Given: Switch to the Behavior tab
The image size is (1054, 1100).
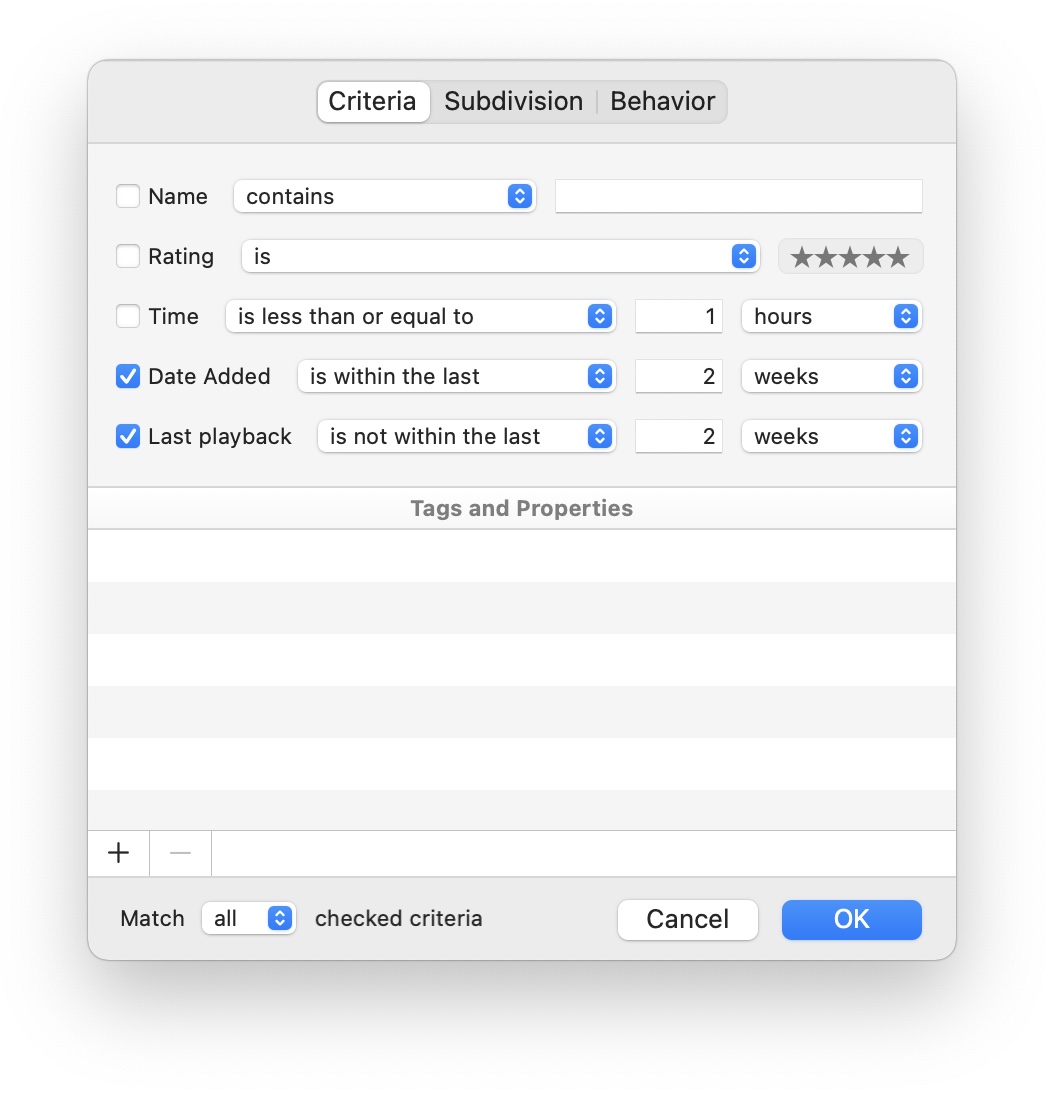Looking at the screenshot, I should coord(662,101).
